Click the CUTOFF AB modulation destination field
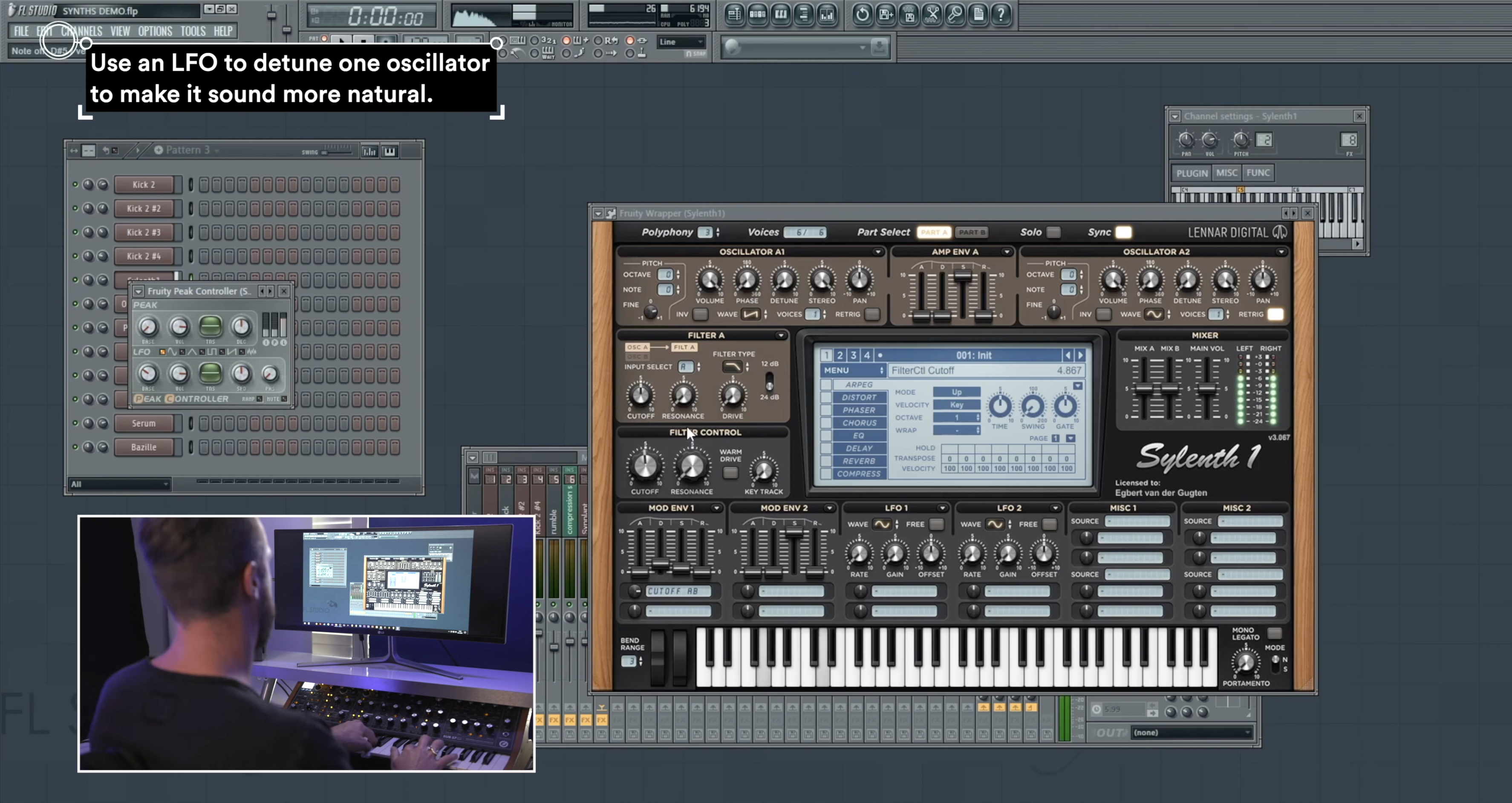Screen dimensions: 1512x803 pos(678,591)
